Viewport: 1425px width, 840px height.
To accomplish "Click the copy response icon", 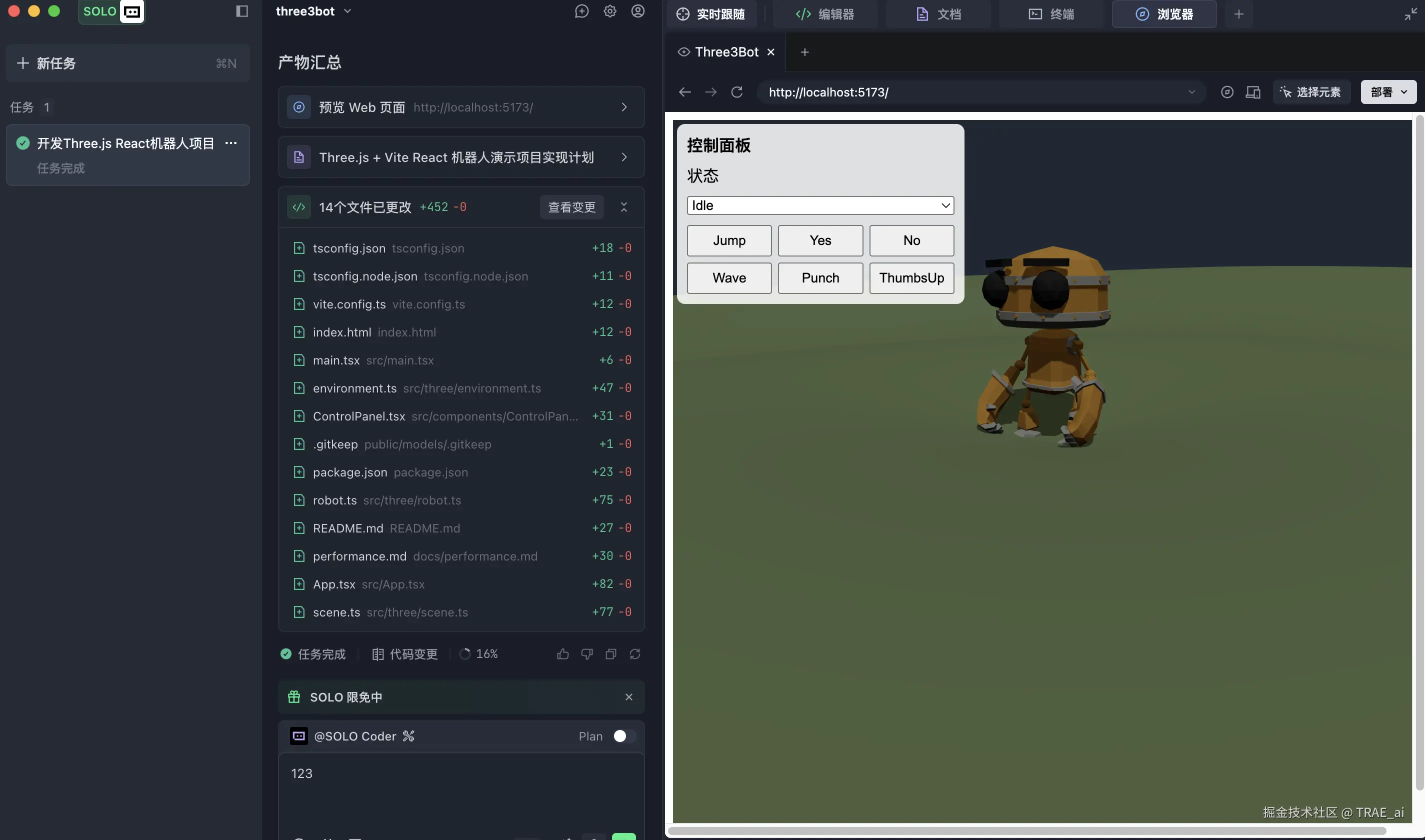I will [x=610, y=654].
